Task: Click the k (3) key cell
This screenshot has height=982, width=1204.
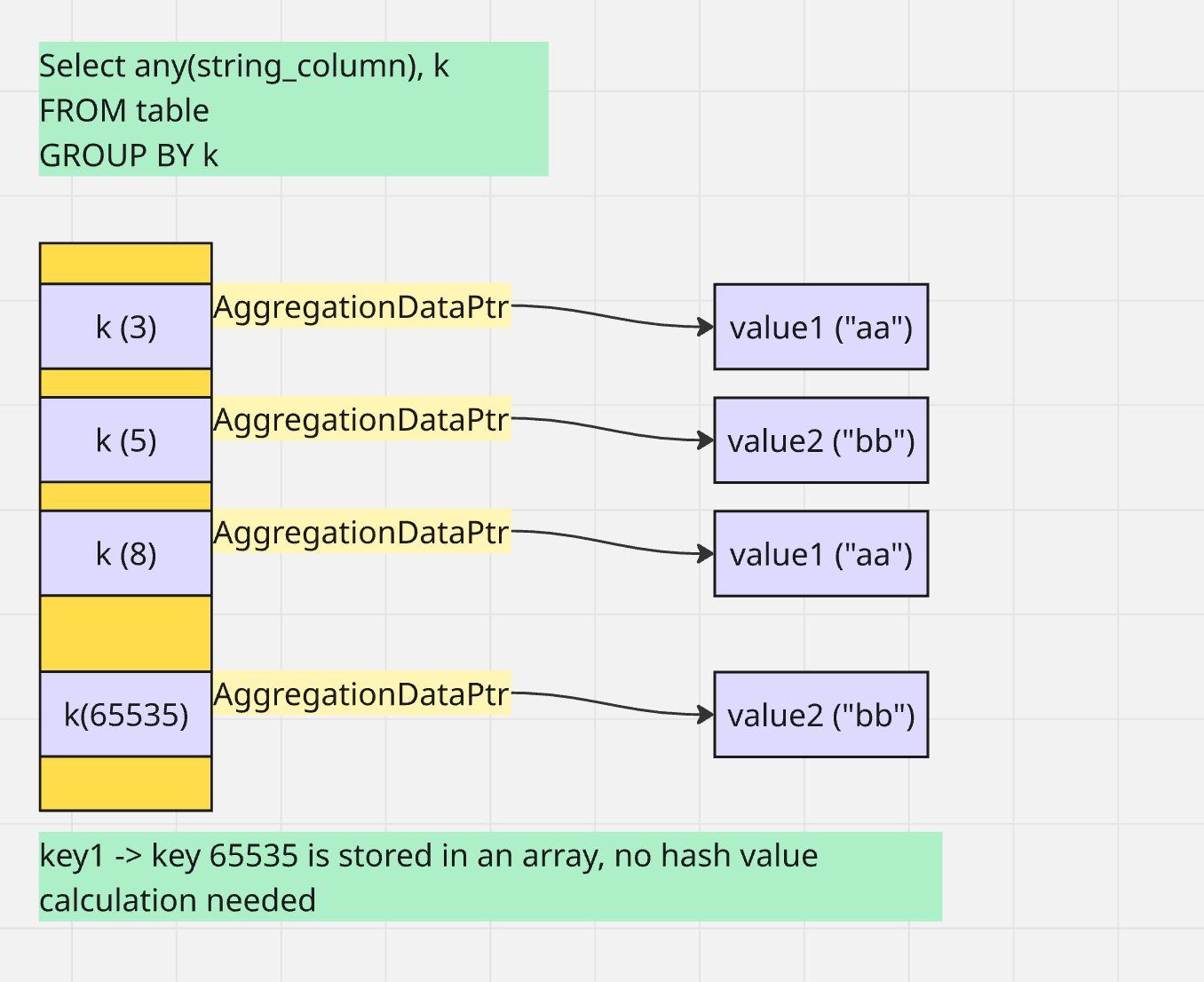Action: [126, 327]
